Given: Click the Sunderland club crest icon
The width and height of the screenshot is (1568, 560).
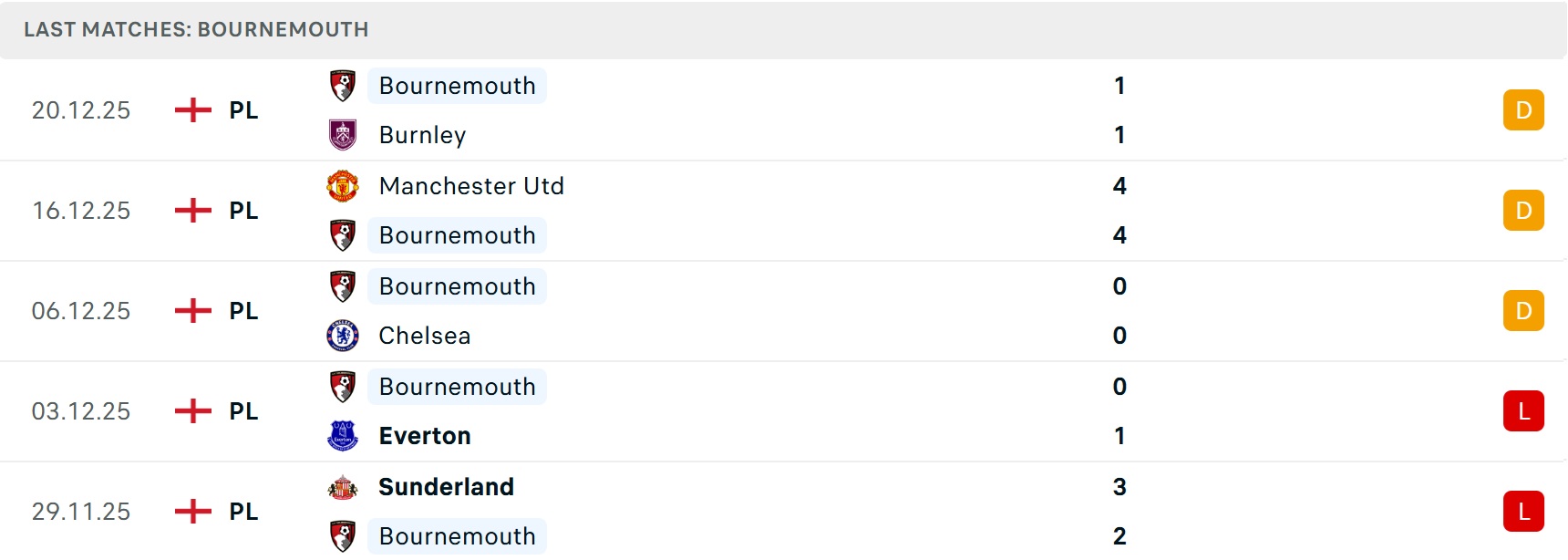Looking at the screenshot, I should point(343,487).
